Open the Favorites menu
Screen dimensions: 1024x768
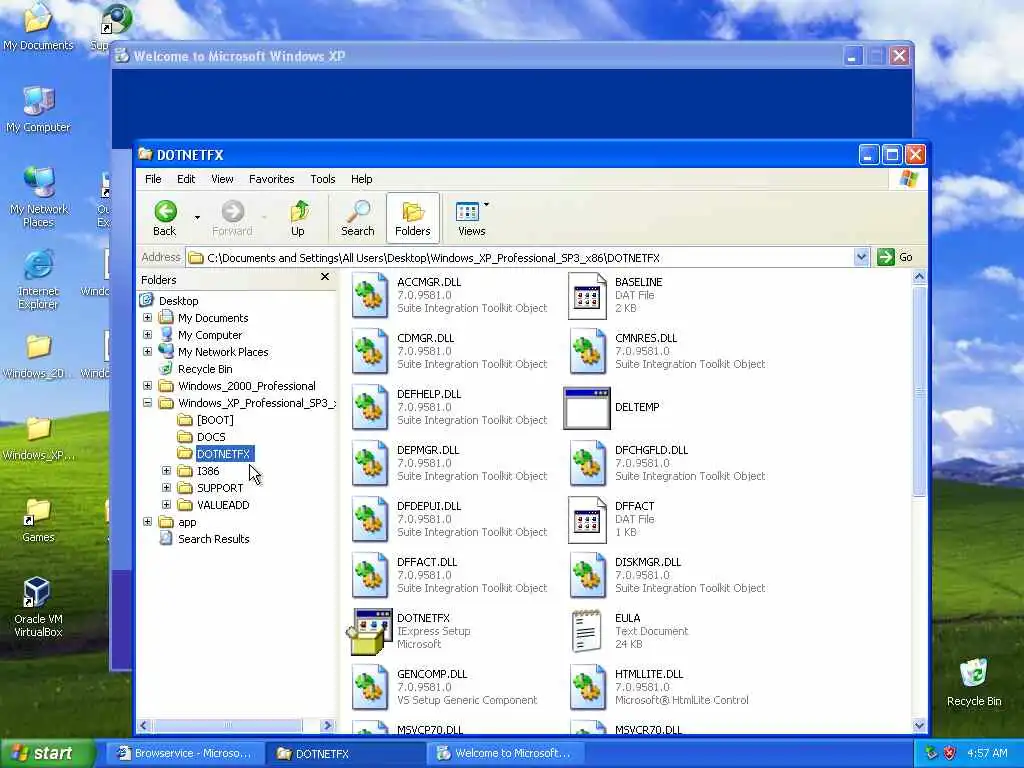click(272, 179)
